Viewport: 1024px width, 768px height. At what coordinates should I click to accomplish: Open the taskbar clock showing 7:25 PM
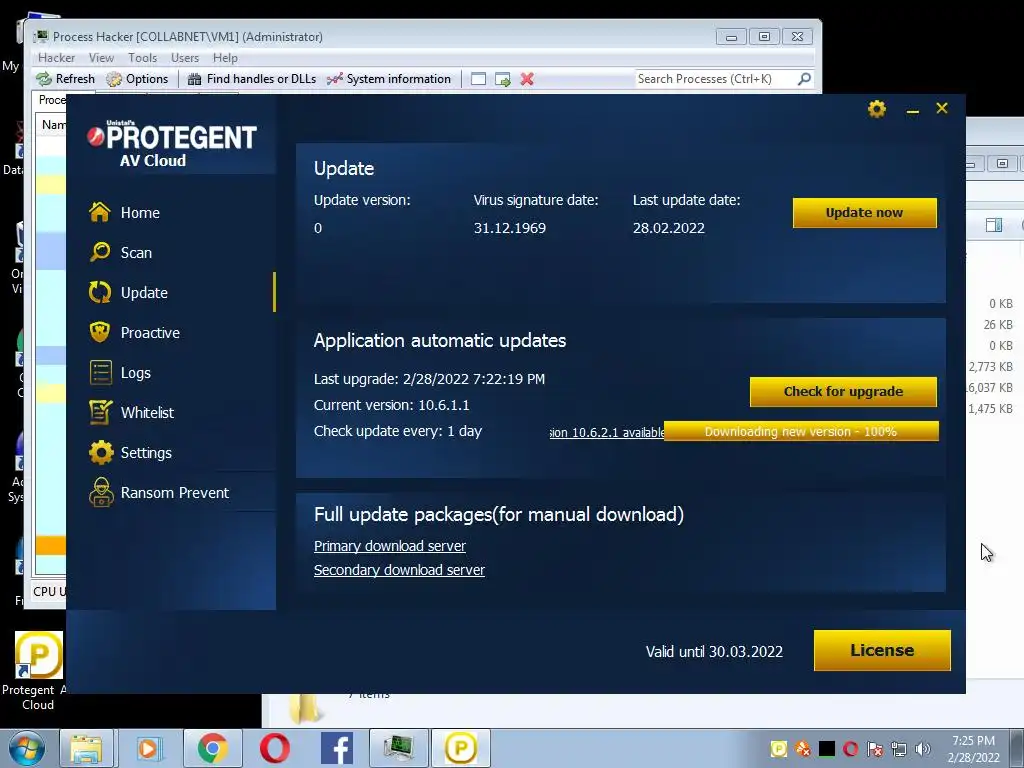(x=974, y=748)
